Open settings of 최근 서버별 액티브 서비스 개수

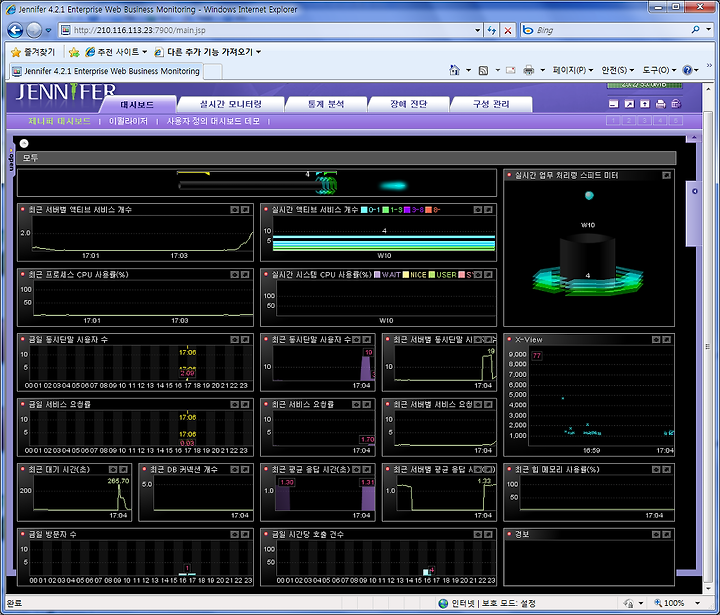[235, 209]
